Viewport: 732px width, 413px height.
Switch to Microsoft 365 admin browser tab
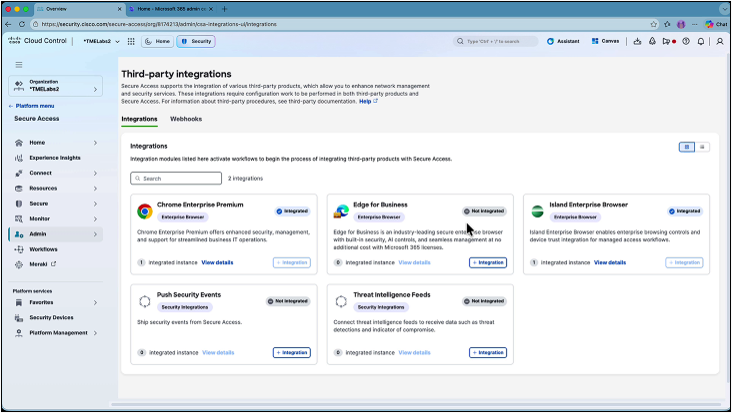(x=170, y=9)
